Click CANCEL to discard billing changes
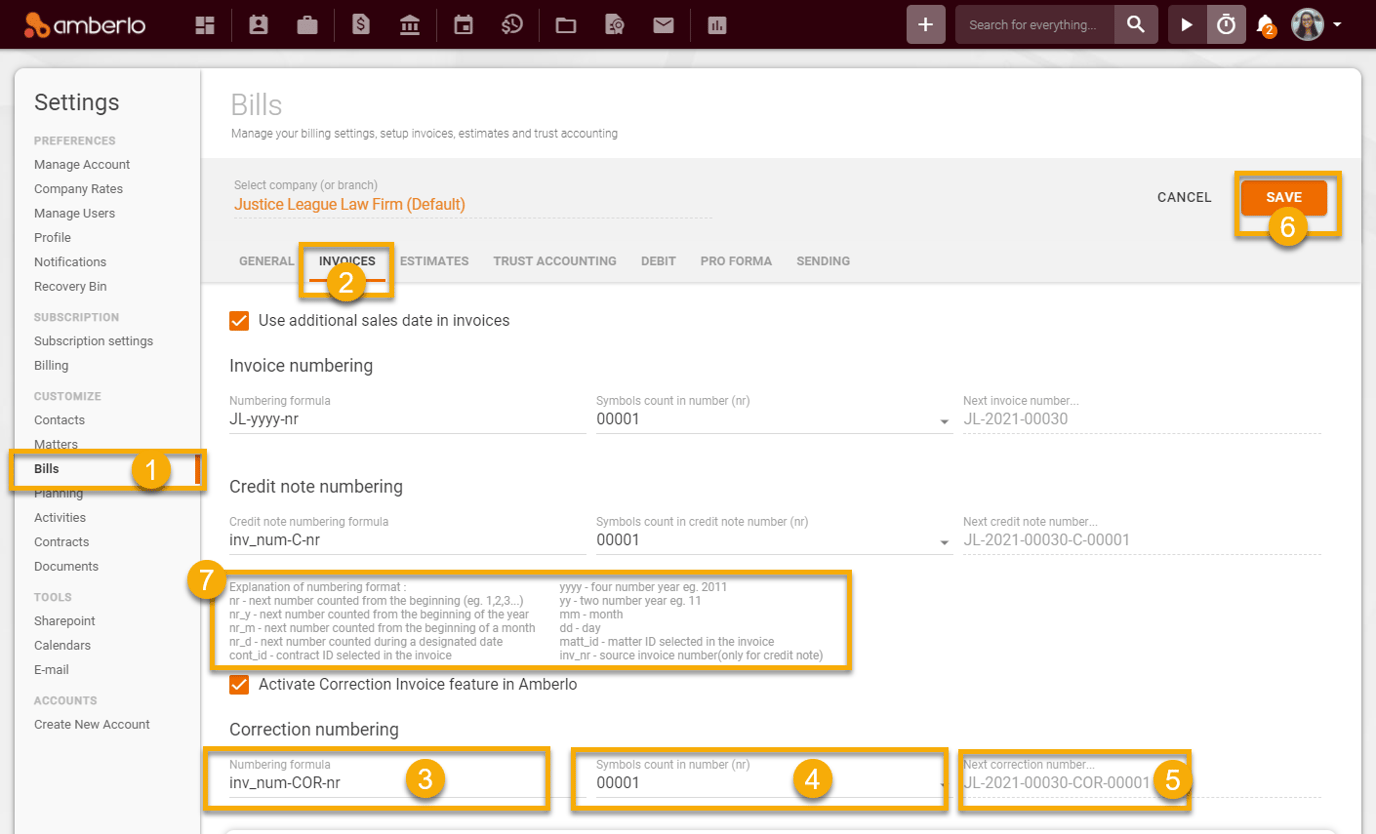 coord(1184,197)
